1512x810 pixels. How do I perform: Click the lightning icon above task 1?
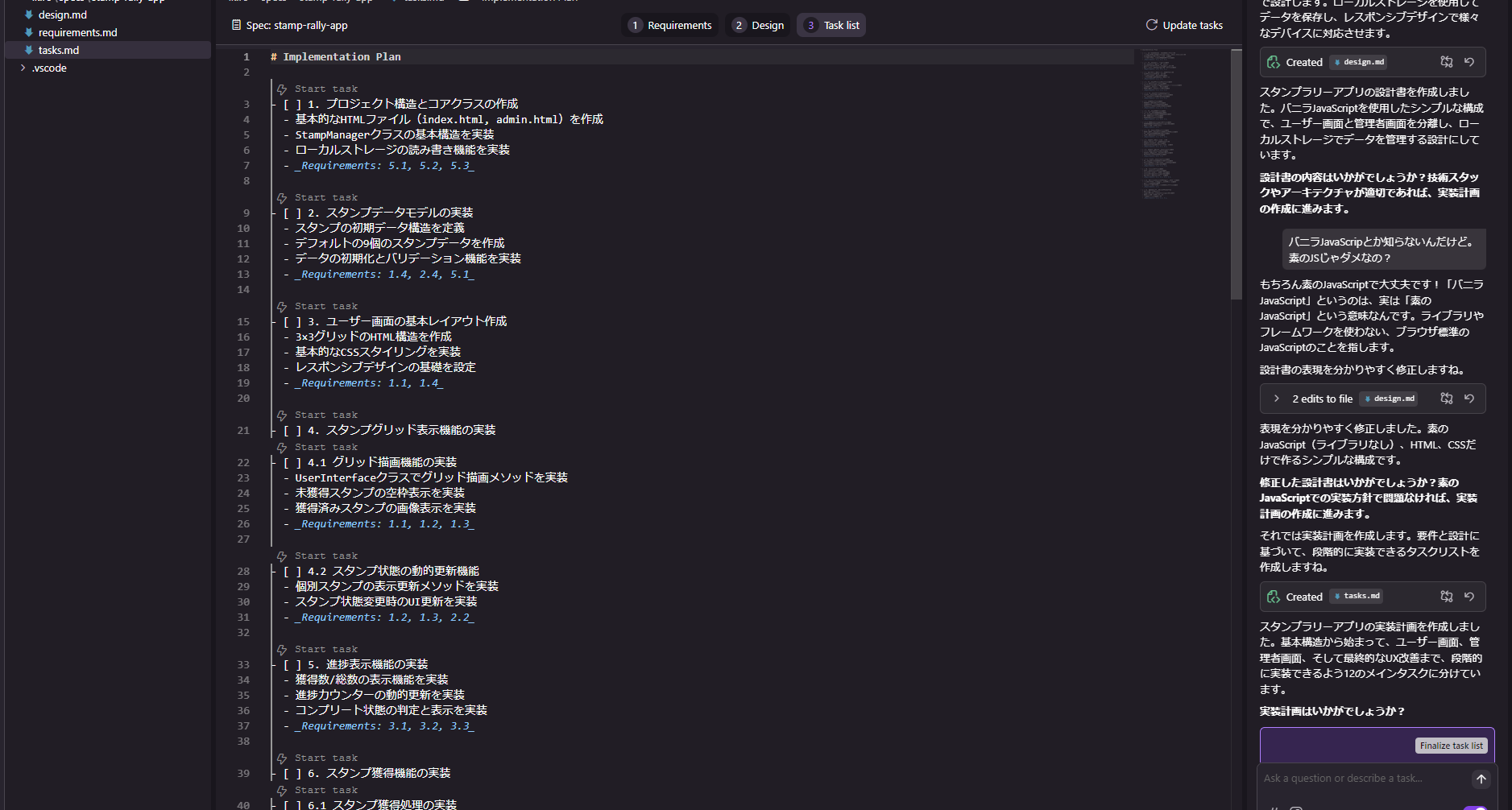(x=282, y=89)
